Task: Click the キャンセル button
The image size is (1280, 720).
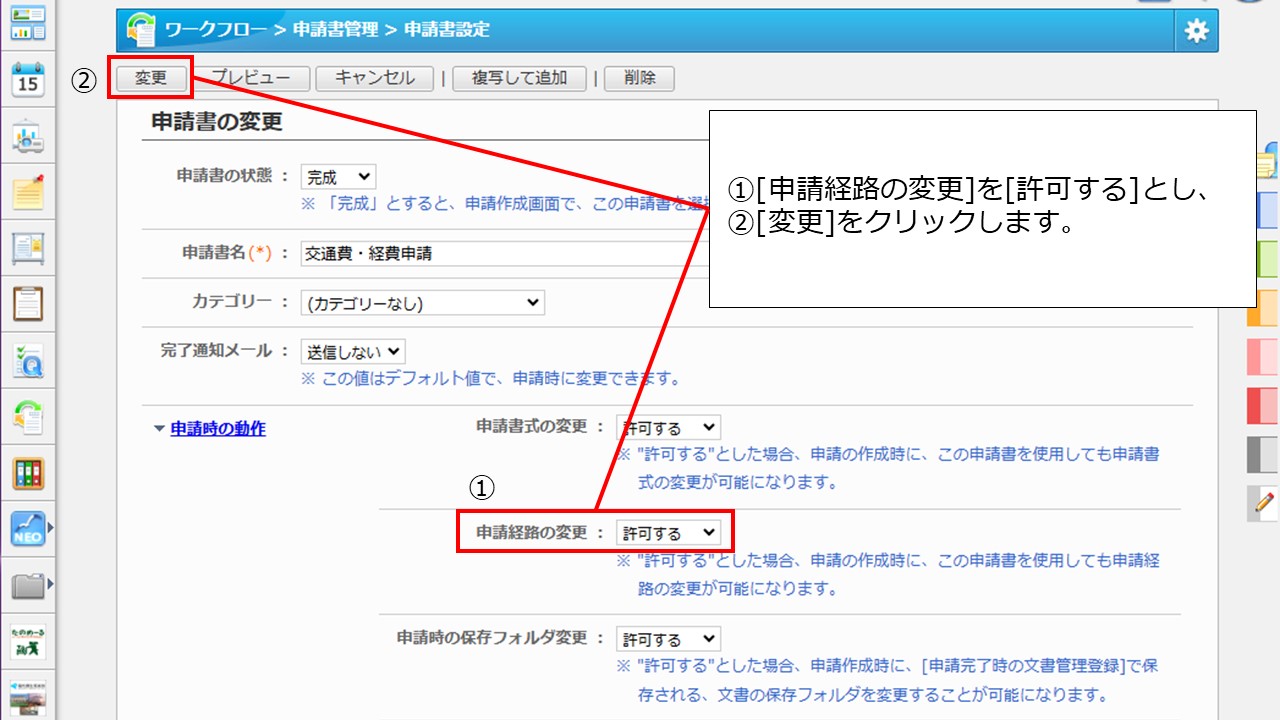Action: (x=375, y=79)
